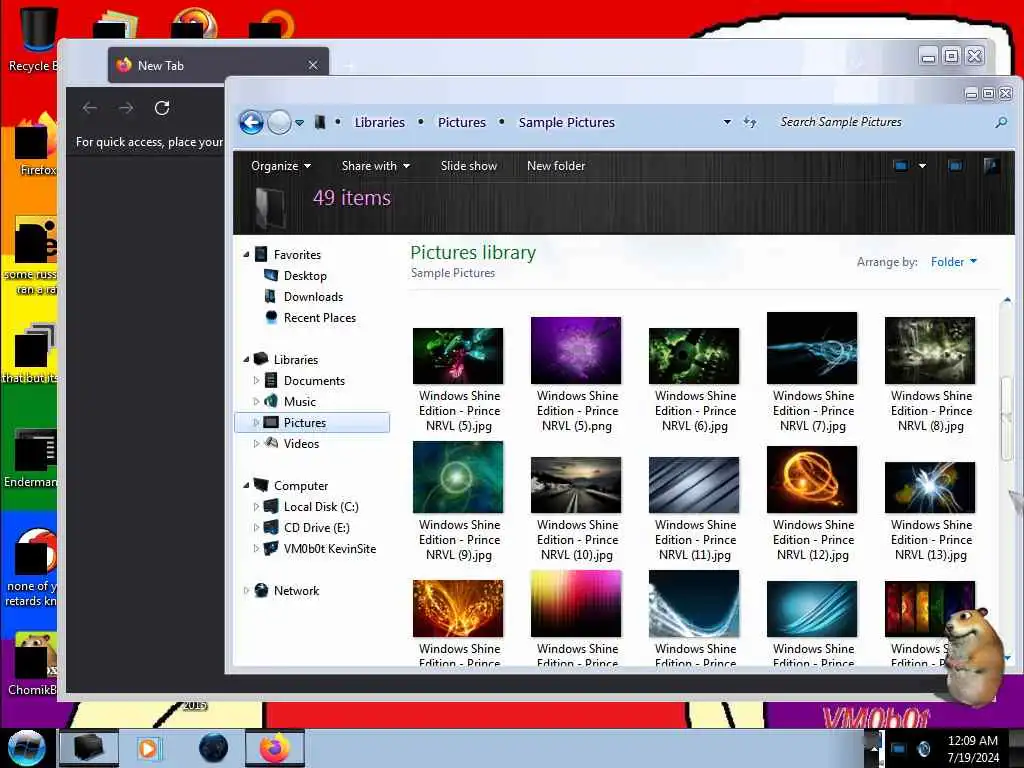Open the ChomikB desktop icon

click(33, 664)
